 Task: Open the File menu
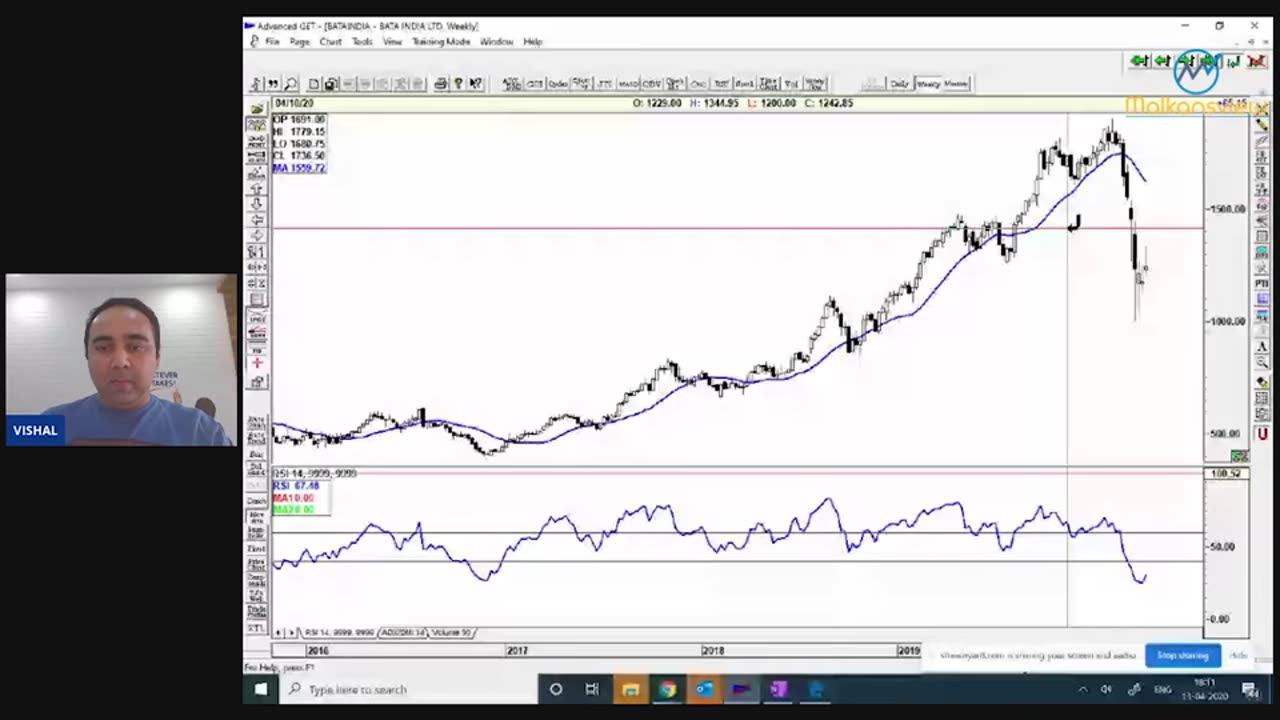click(x=272, y=42)
